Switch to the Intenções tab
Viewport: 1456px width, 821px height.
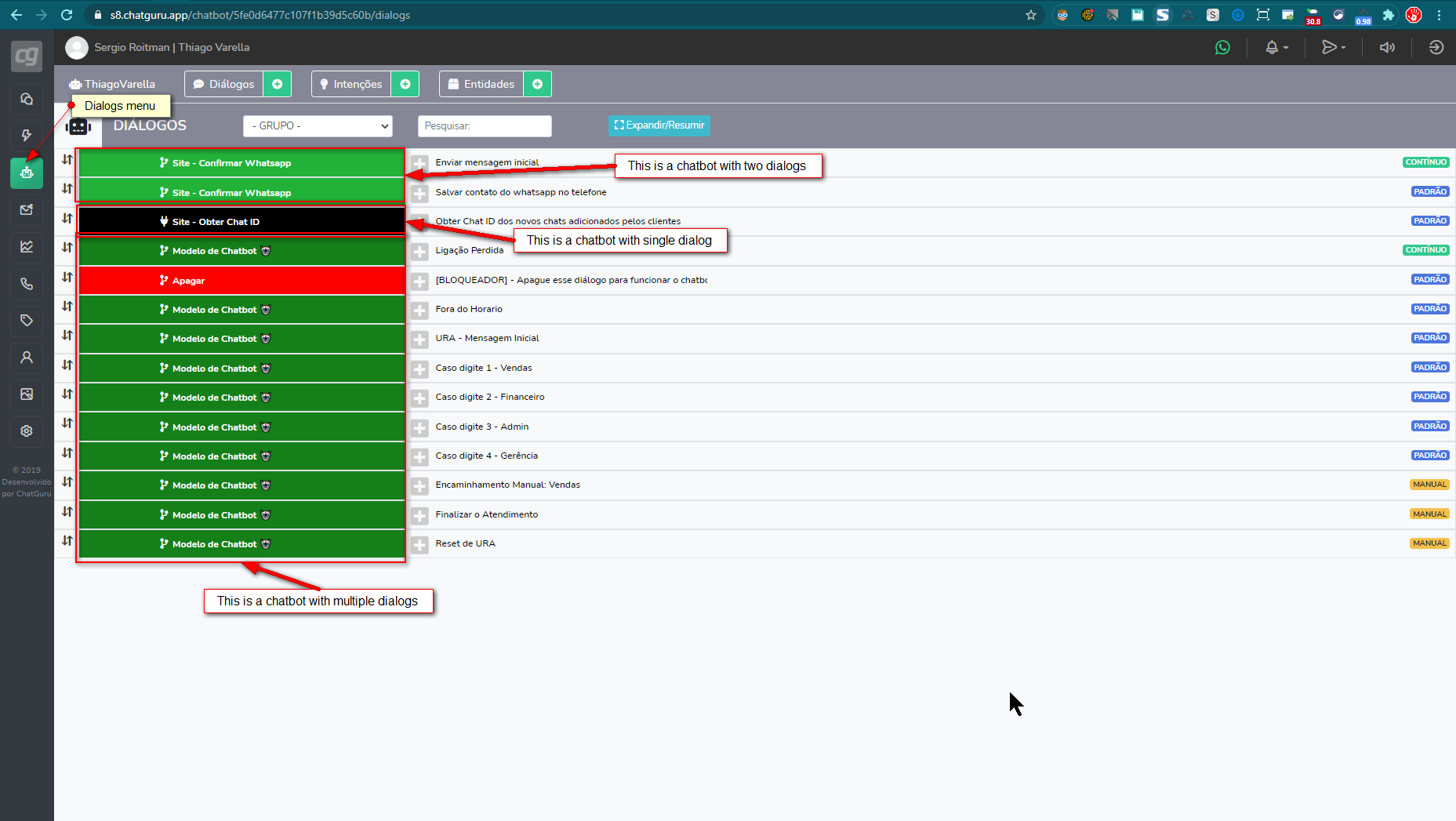[x=351, y=84]
